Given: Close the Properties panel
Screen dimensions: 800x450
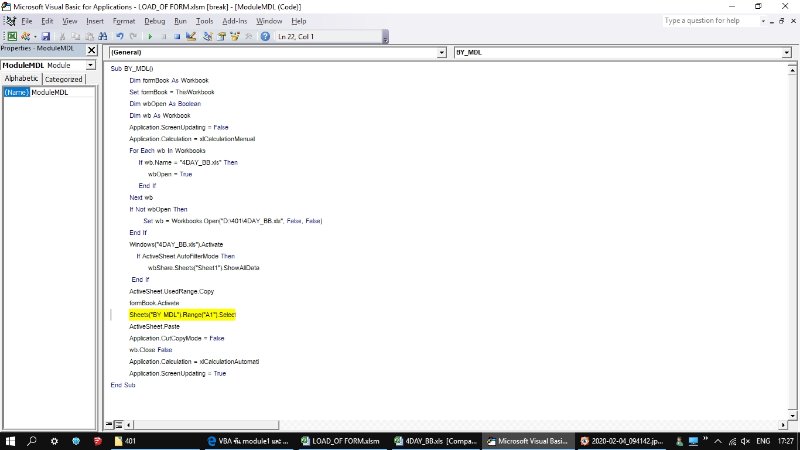Looking at the screenshot, I should pos(92,48).
